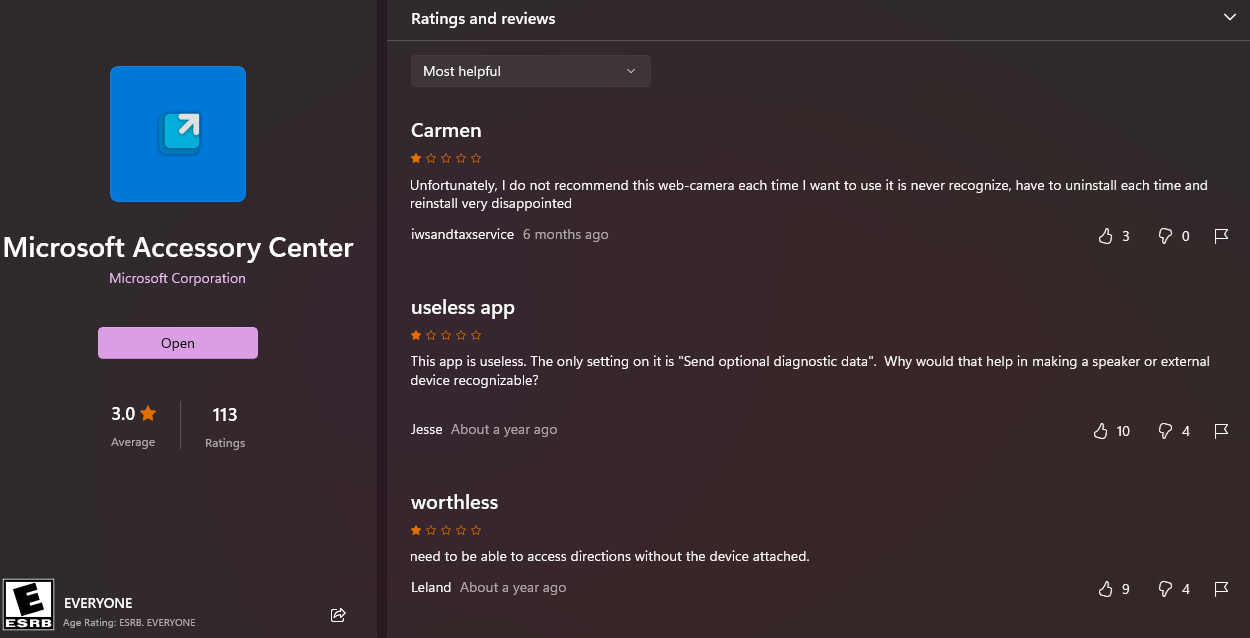Report the "worthless" review by Leland
This screenshot has width=1250, height=638.
point(1221,589)
